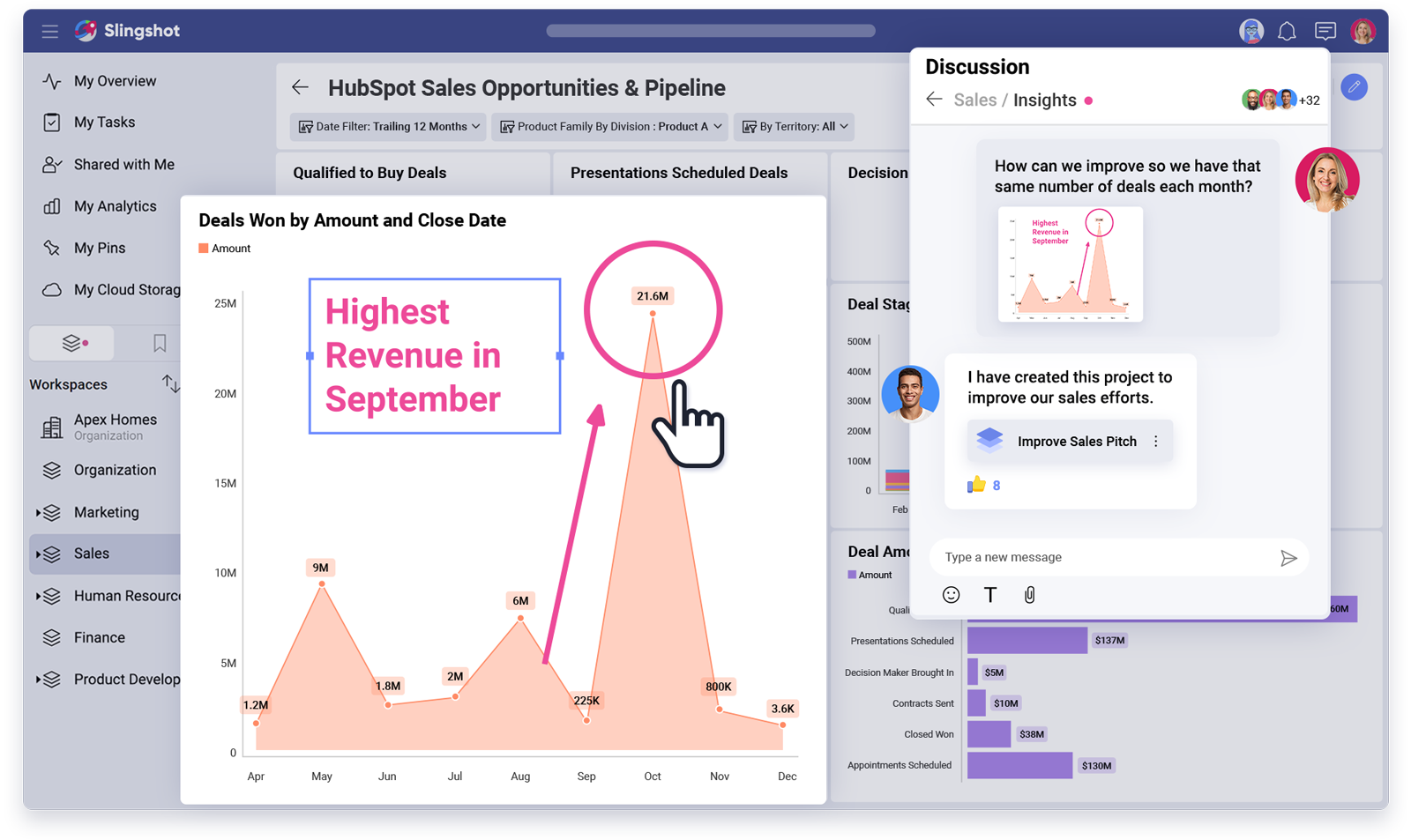The width and height of the screenshot is (1411, 840).
Task: Click the thumbs up reaction
Action: coord(976,485)
